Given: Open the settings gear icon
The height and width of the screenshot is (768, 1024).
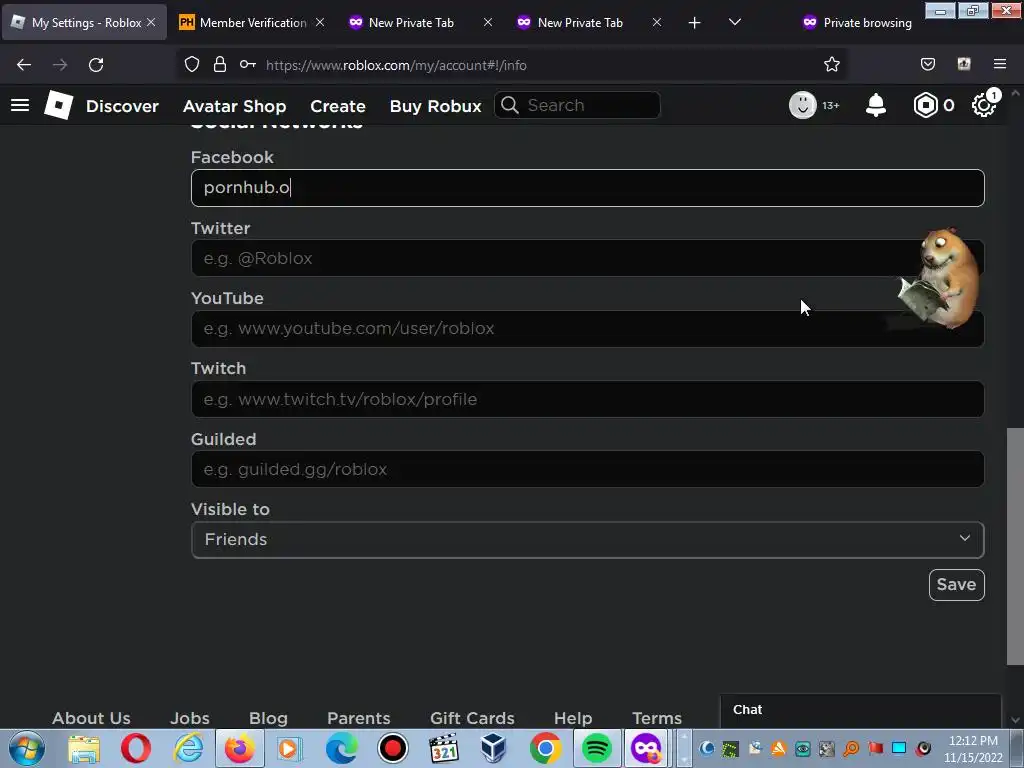Looking at the screenshot, I should pyautogui.click(x=984, y=105).
